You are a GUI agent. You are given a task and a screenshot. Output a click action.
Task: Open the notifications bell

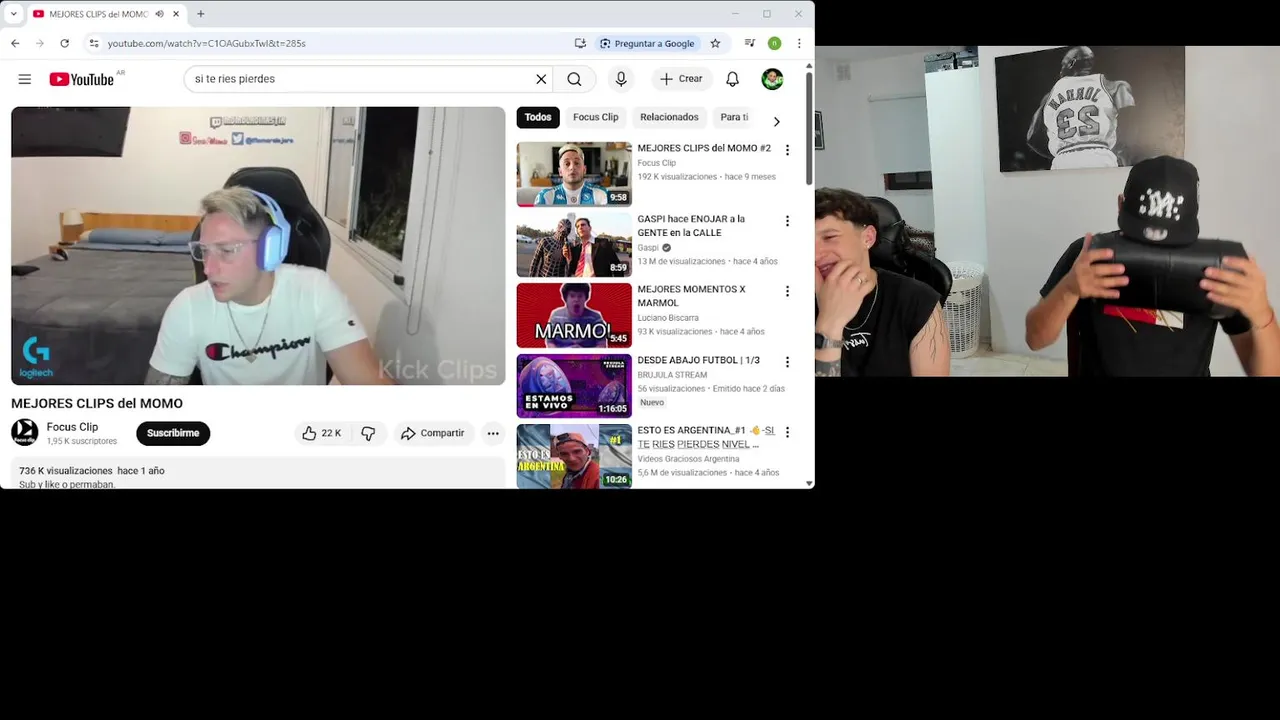[x=732, y=79]
